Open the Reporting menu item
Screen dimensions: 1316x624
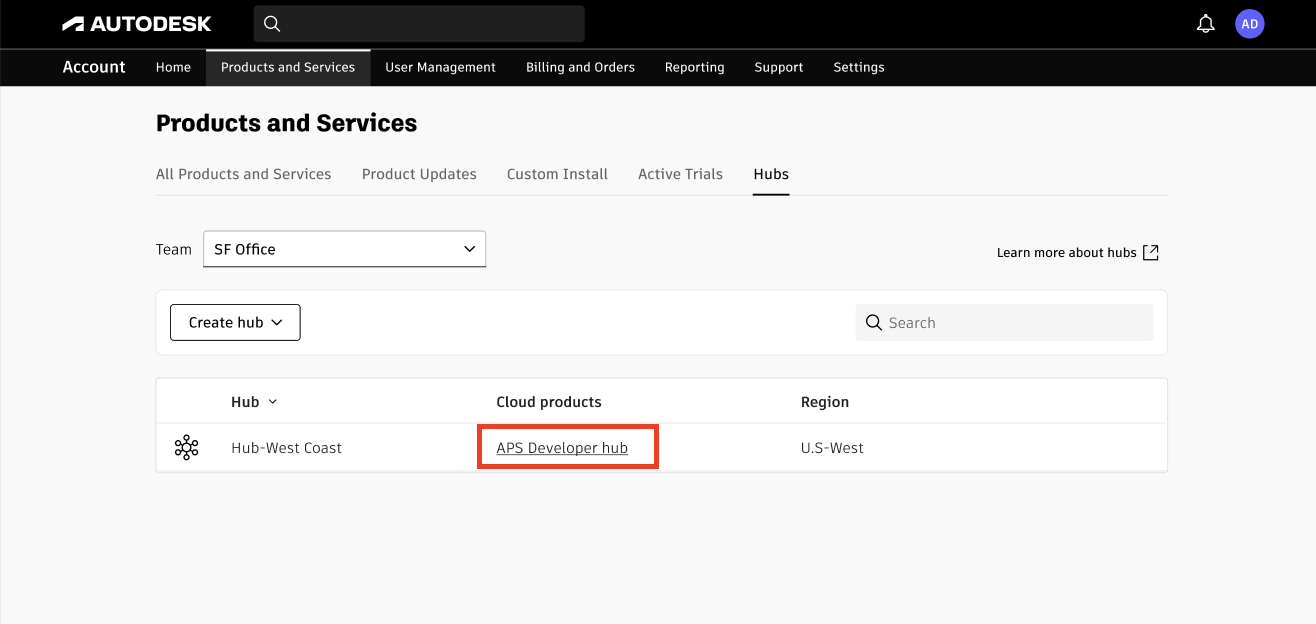[694, 67]
